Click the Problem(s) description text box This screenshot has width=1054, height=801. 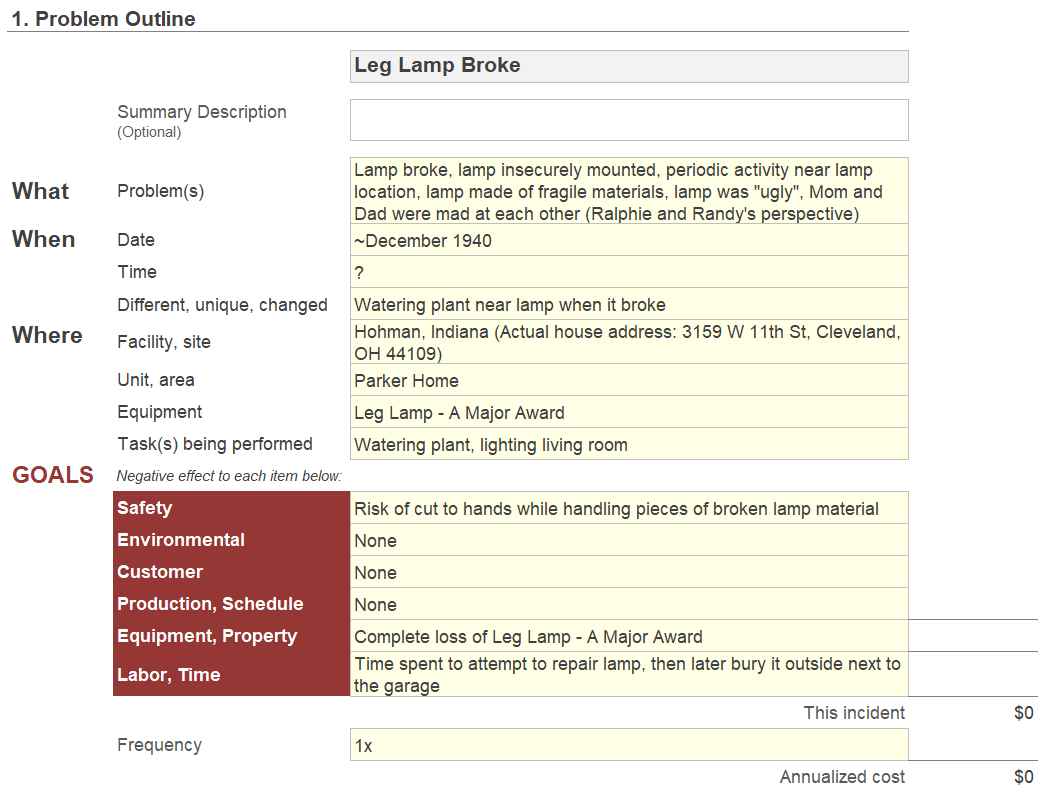629,191
